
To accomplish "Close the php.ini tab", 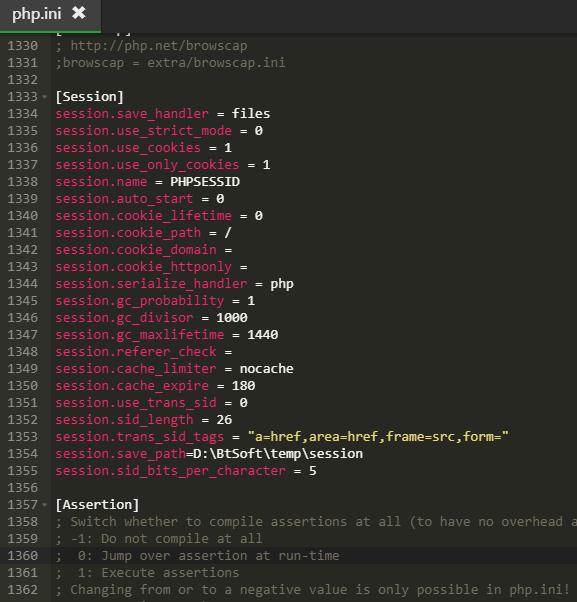I will coord(79,13).
